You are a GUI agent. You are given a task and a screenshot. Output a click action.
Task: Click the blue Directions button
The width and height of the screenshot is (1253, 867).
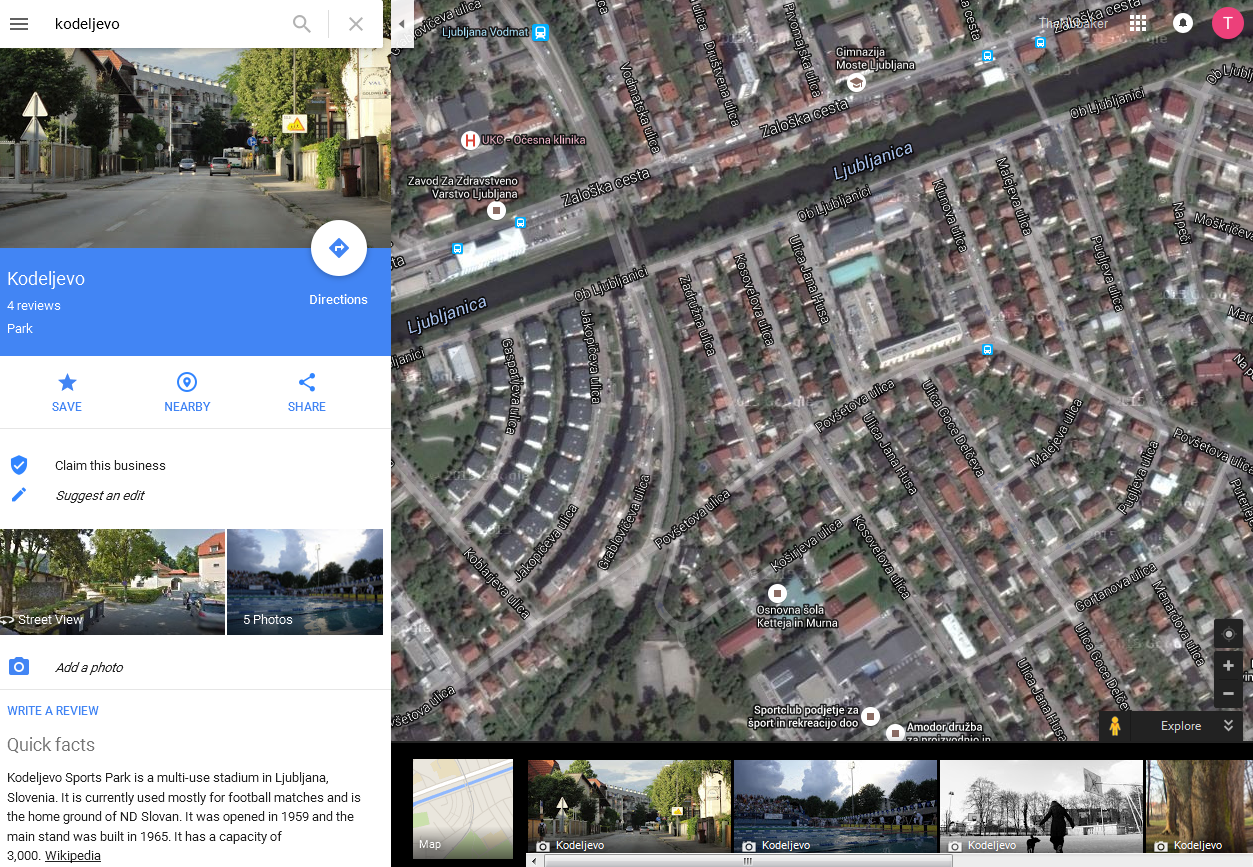(x=338, y=249)
